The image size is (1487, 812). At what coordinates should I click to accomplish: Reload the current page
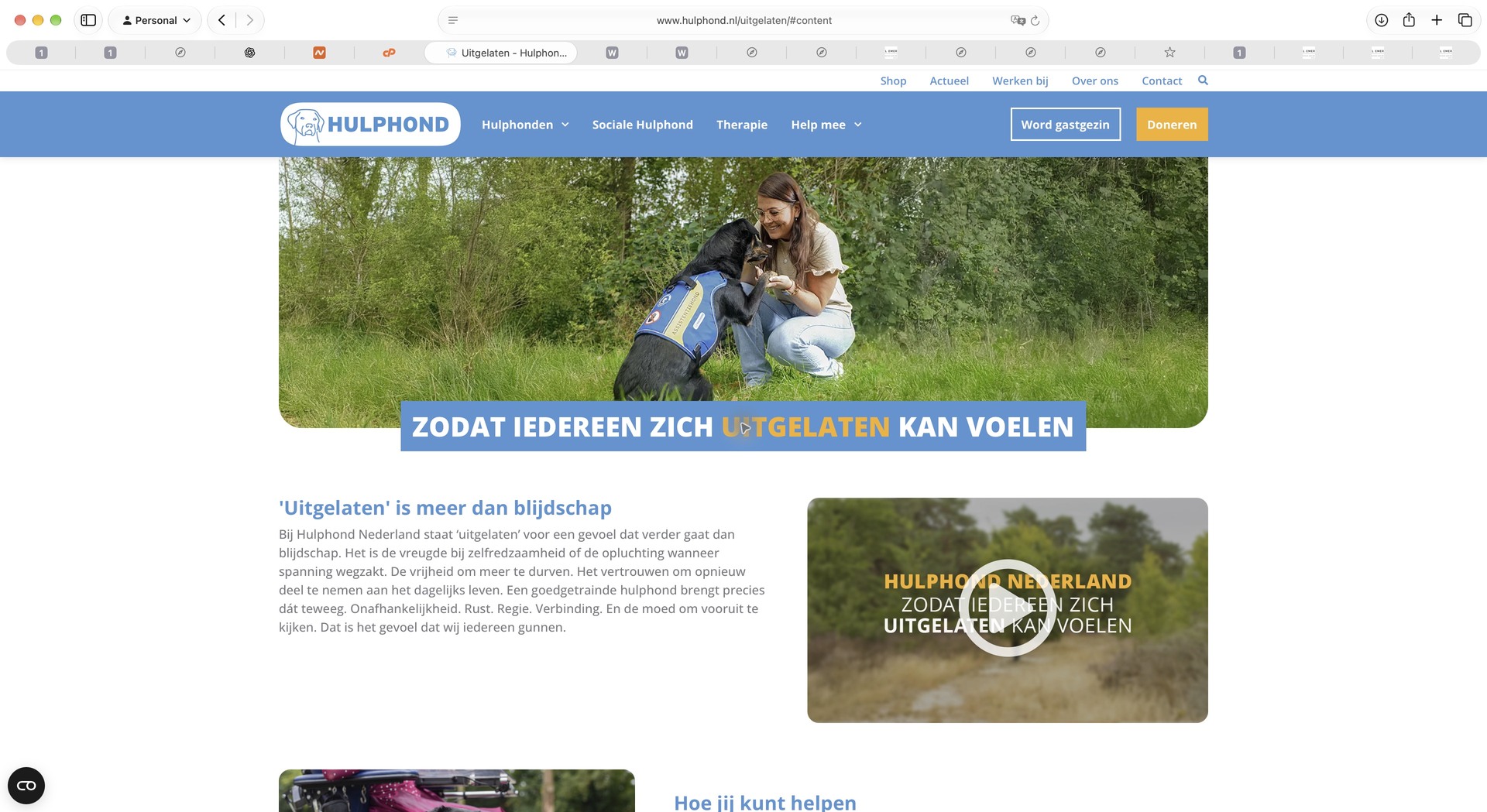1035,20
